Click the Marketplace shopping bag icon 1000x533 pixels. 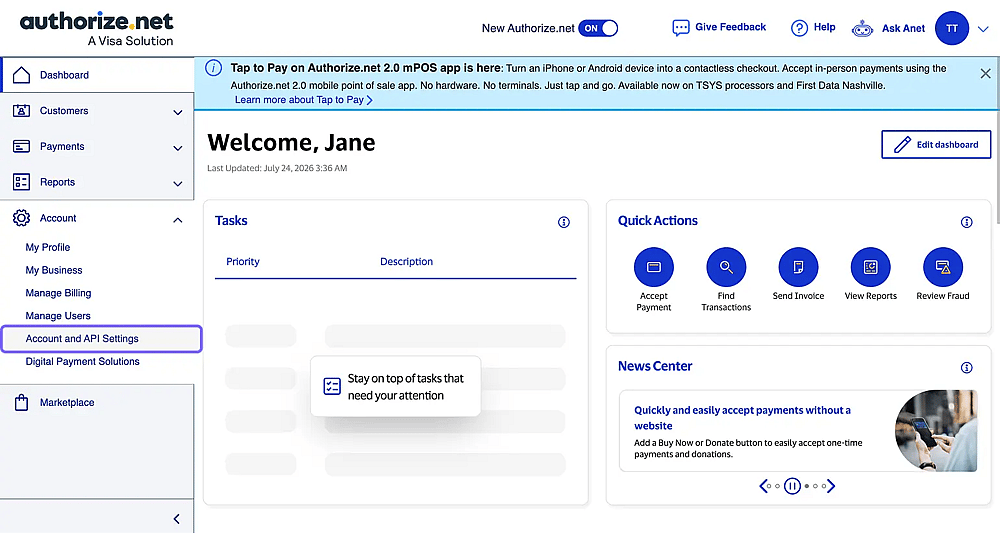coord(21,402)
